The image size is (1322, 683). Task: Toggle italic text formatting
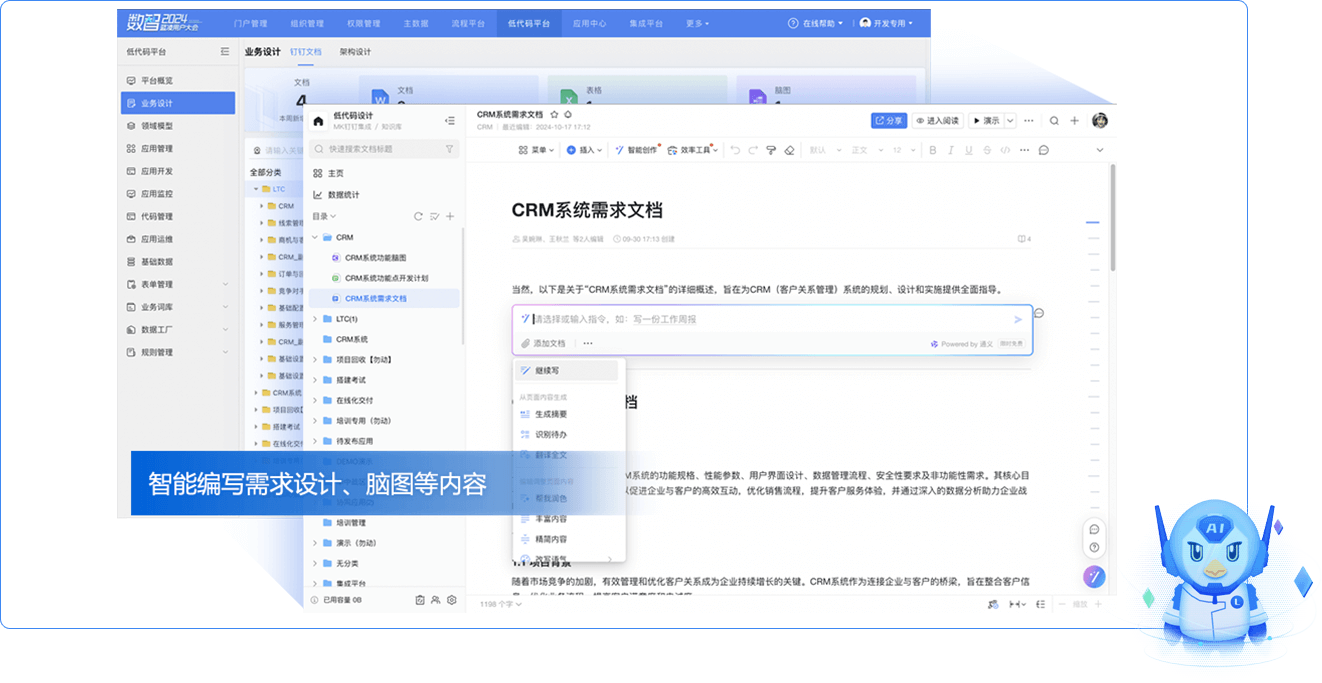[x=951, y=150]
